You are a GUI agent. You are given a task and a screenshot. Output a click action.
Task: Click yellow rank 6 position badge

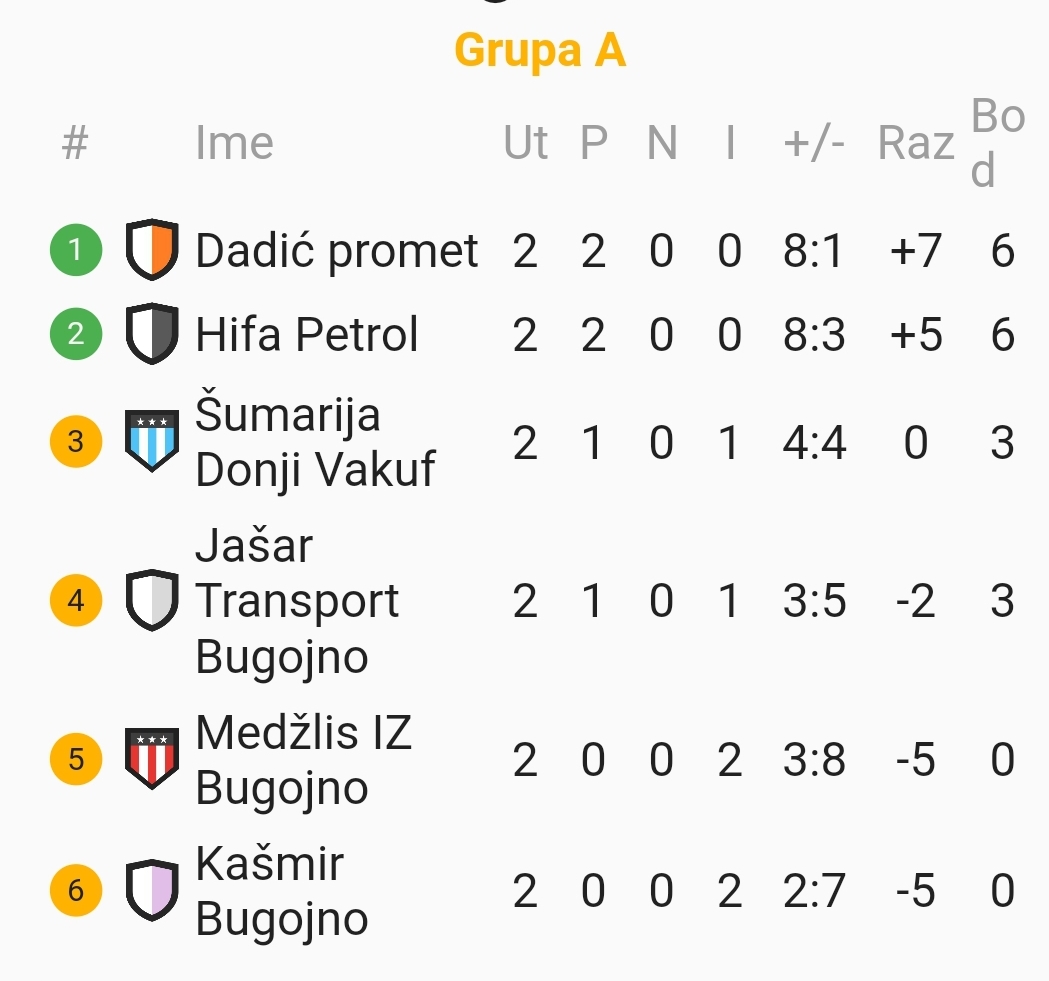tap(76, 890)
